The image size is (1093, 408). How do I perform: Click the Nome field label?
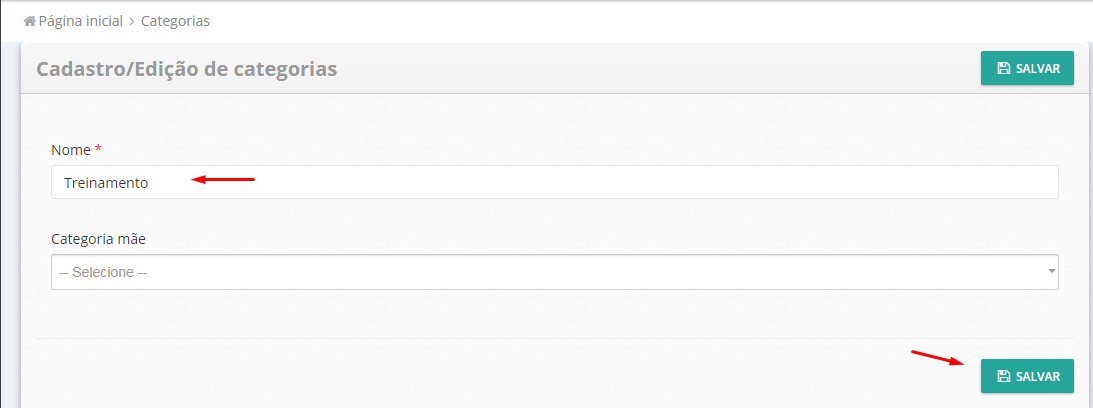[x=70, y=150]
